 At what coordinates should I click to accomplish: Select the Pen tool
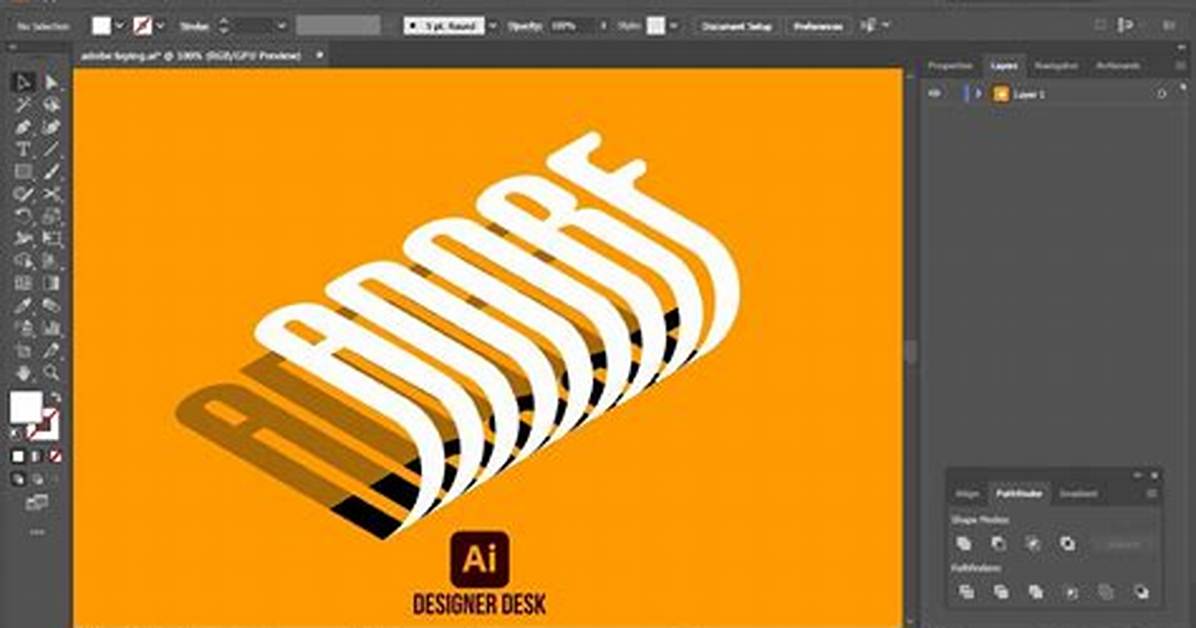click(x=23, y=127)
